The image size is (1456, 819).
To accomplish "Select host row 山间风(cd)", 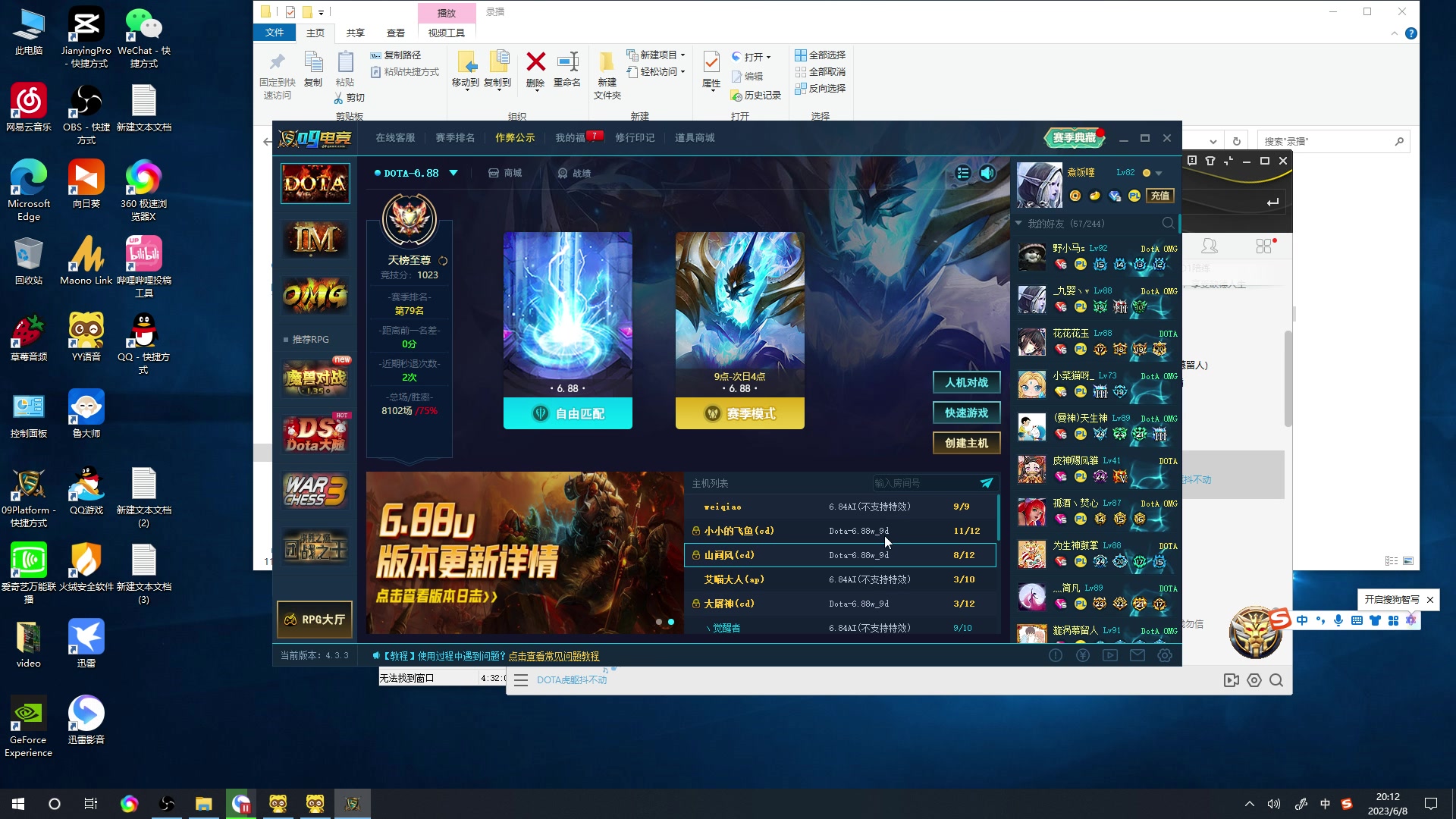I will [x=840, y=555].
